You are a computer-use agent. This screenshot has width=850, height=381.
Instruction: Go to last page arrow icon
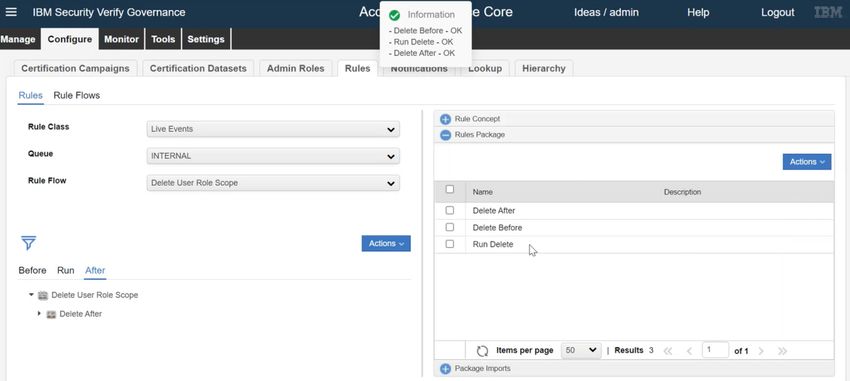tap(782, 351)
